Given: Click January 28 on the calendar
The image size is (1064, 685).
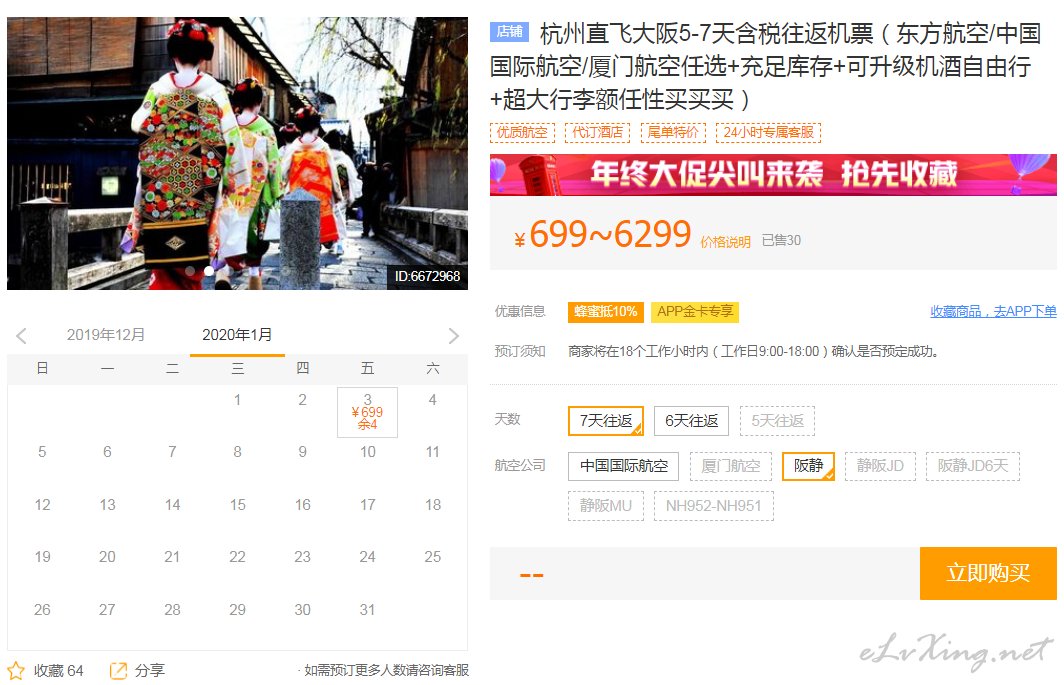Looking at the screenshot, I should (x=172, y=610).
